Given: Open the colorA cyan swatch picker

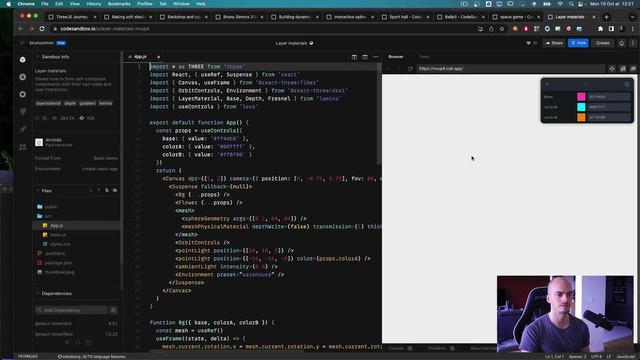Looking at the screenshot, I should click(x=581, y=107).
